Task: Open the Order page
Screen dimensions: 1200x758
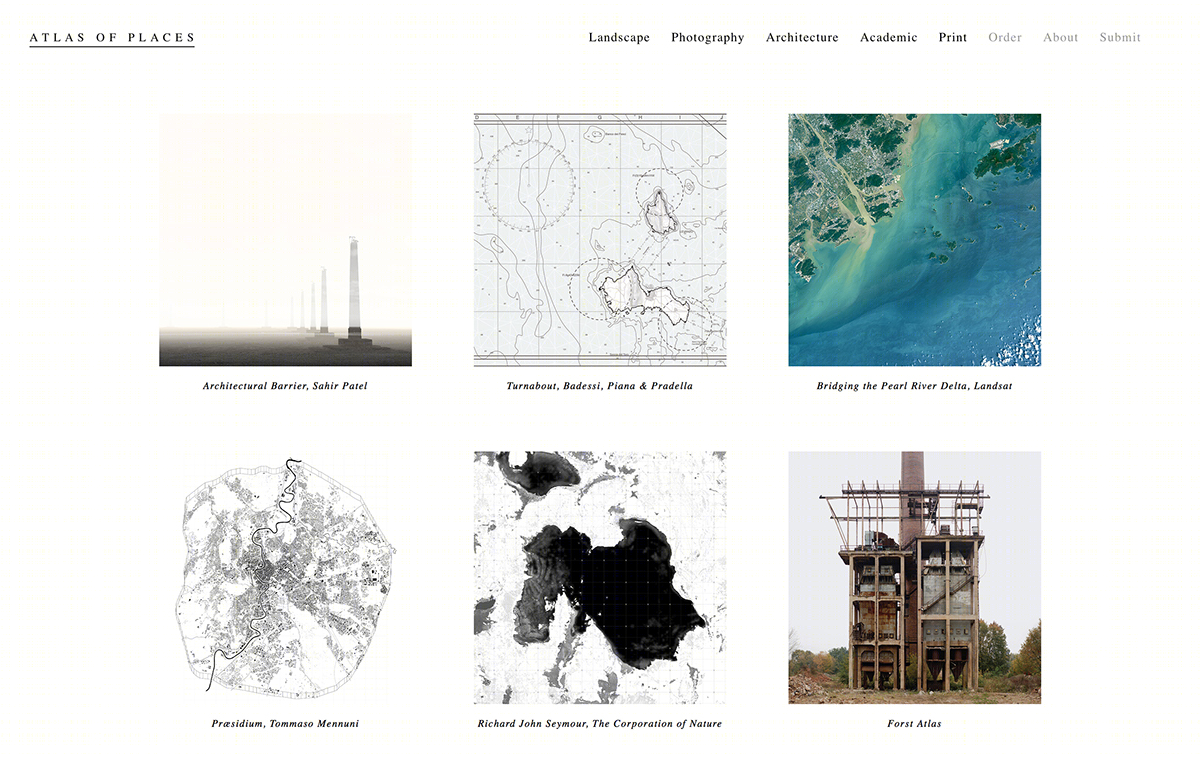Action: [1005, 38]
